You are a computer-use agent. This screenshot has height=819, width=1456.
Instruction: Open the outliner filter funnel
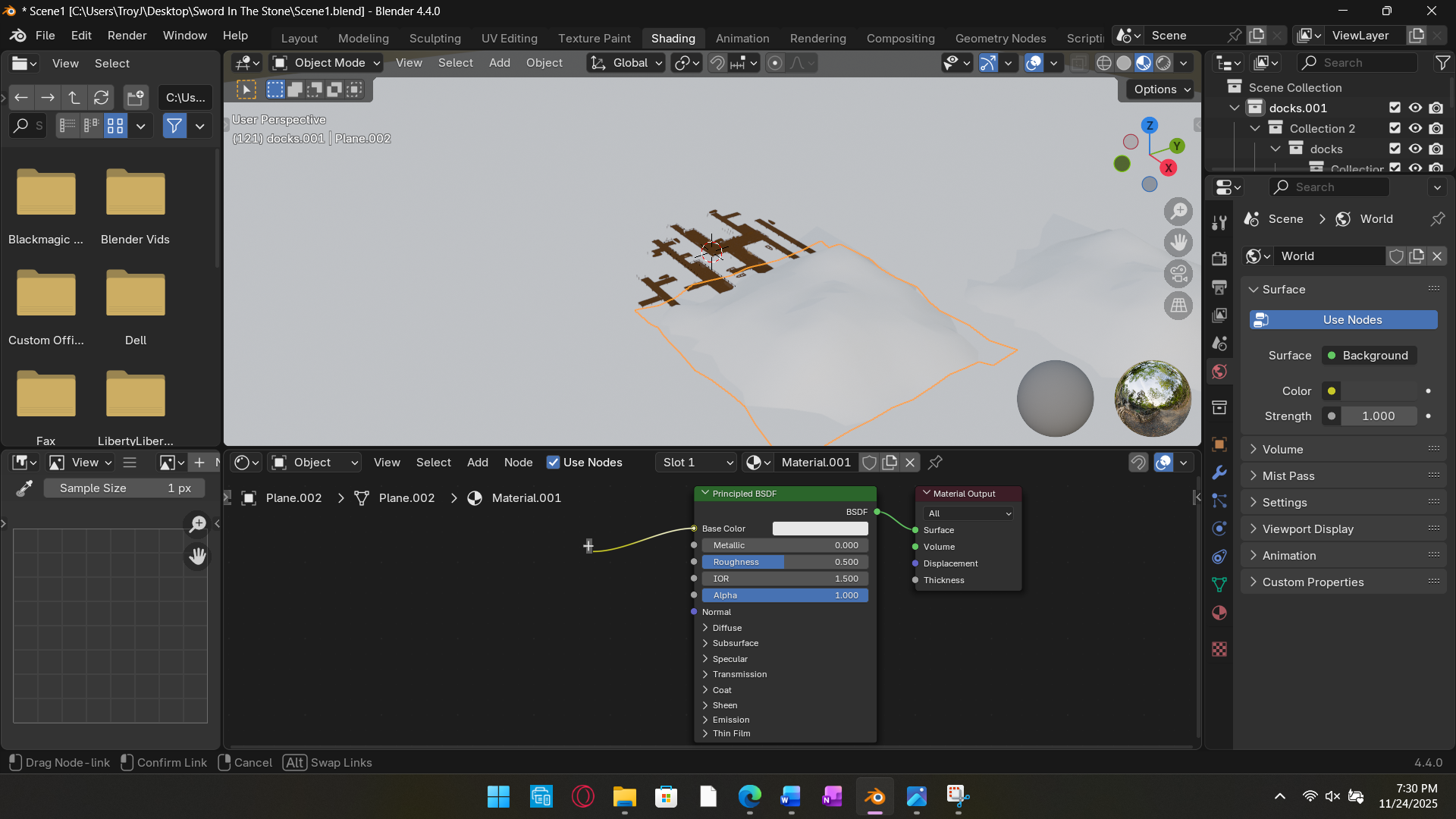(x=1443, y=63)
